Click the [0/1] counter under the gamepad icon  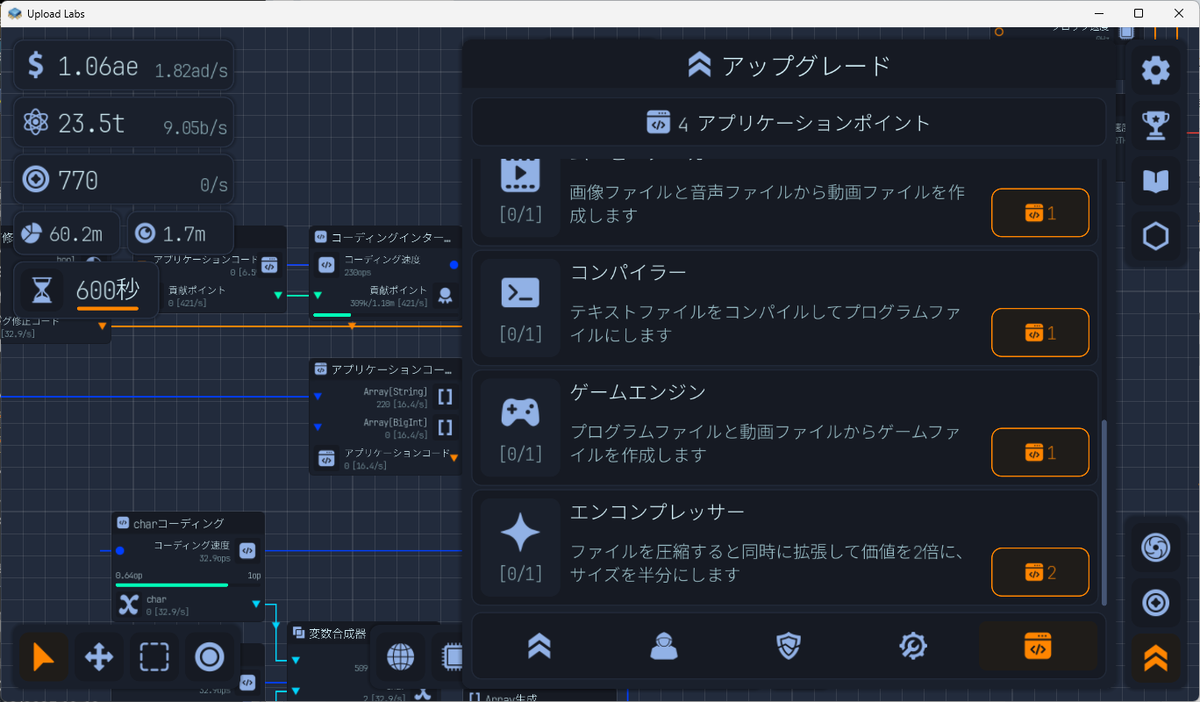point(520,454)
